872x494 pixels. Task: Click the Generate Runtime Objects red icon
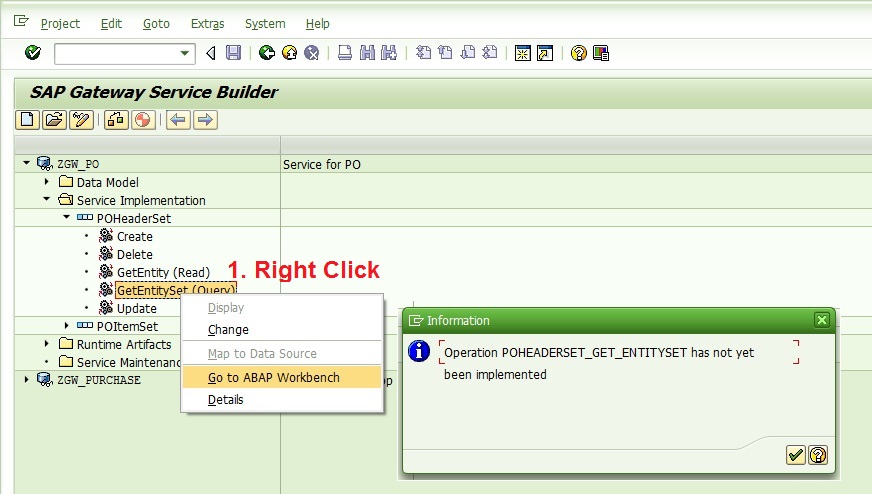[x=143, y=120]
